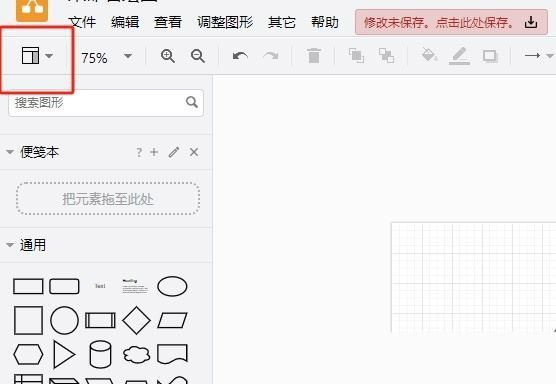Select the rectangle shape
Image resolution: width=556 pixels, height=384 pixels.
(28, 286)
